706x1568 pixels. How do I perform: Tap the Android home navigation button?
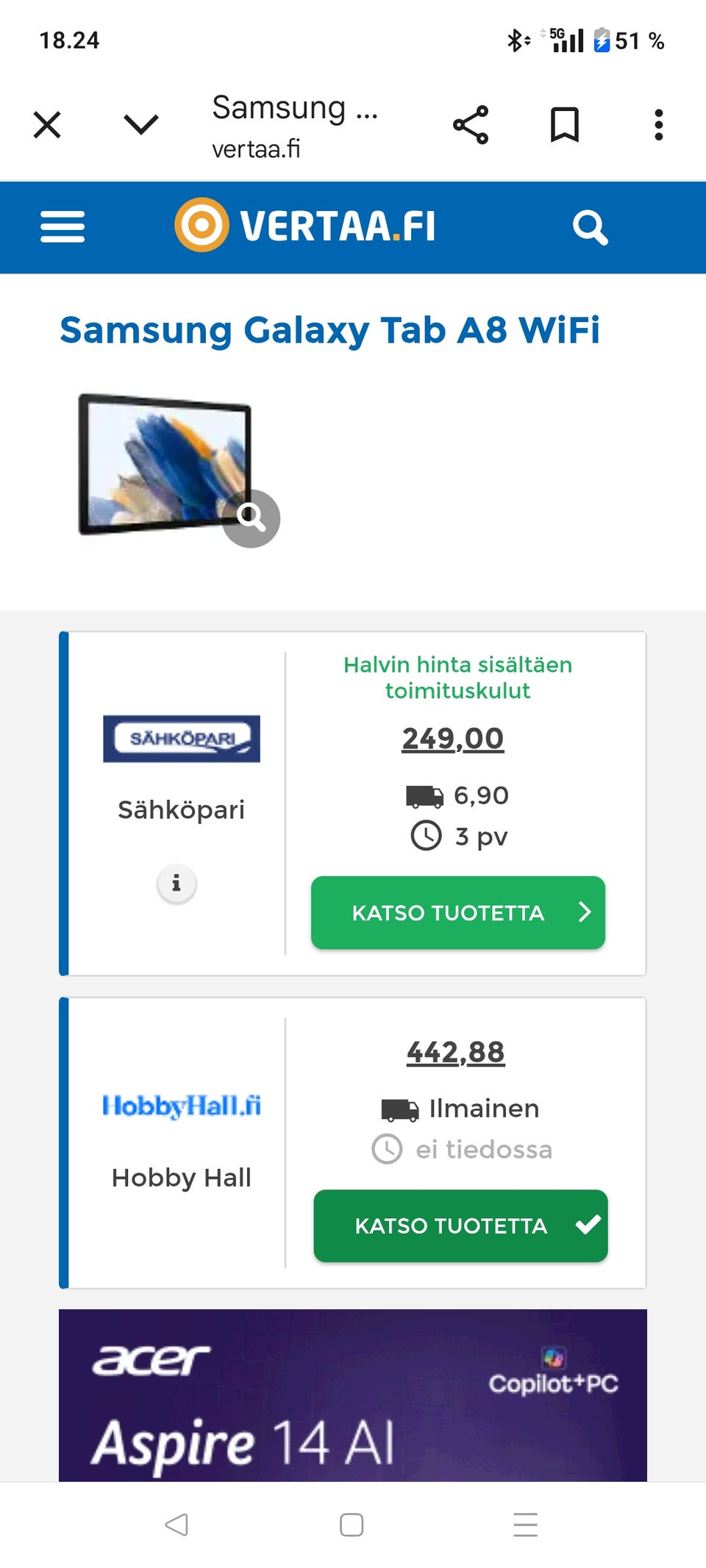pyautogui.click(x=352, y=1525)
